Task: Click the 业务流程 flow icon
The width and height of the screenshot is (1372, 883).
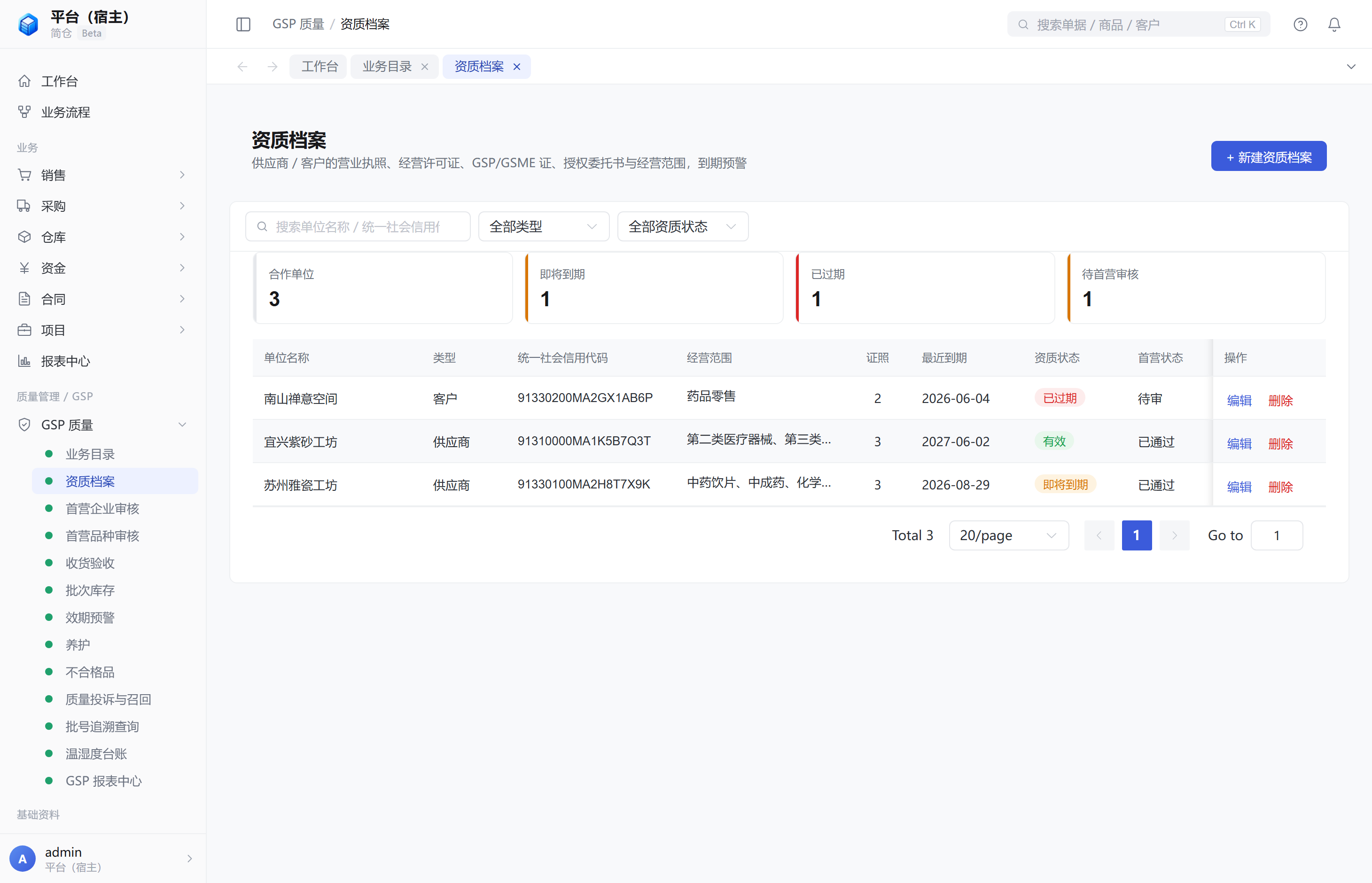Action: (x=24, y=112)
